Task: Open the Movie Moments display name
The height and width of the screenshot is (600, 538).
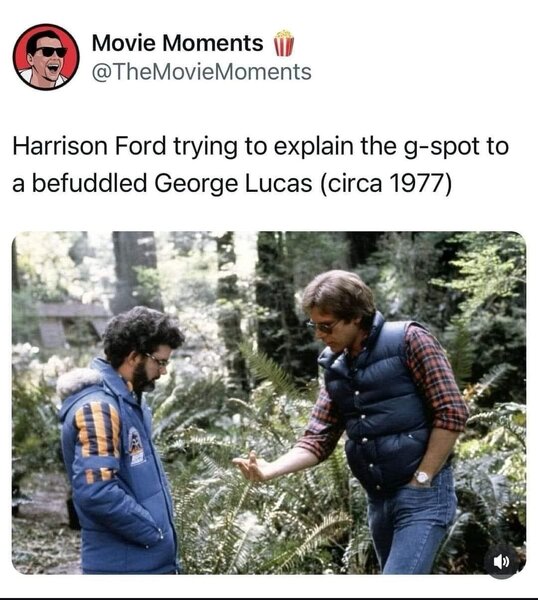Action: point(178,42)
